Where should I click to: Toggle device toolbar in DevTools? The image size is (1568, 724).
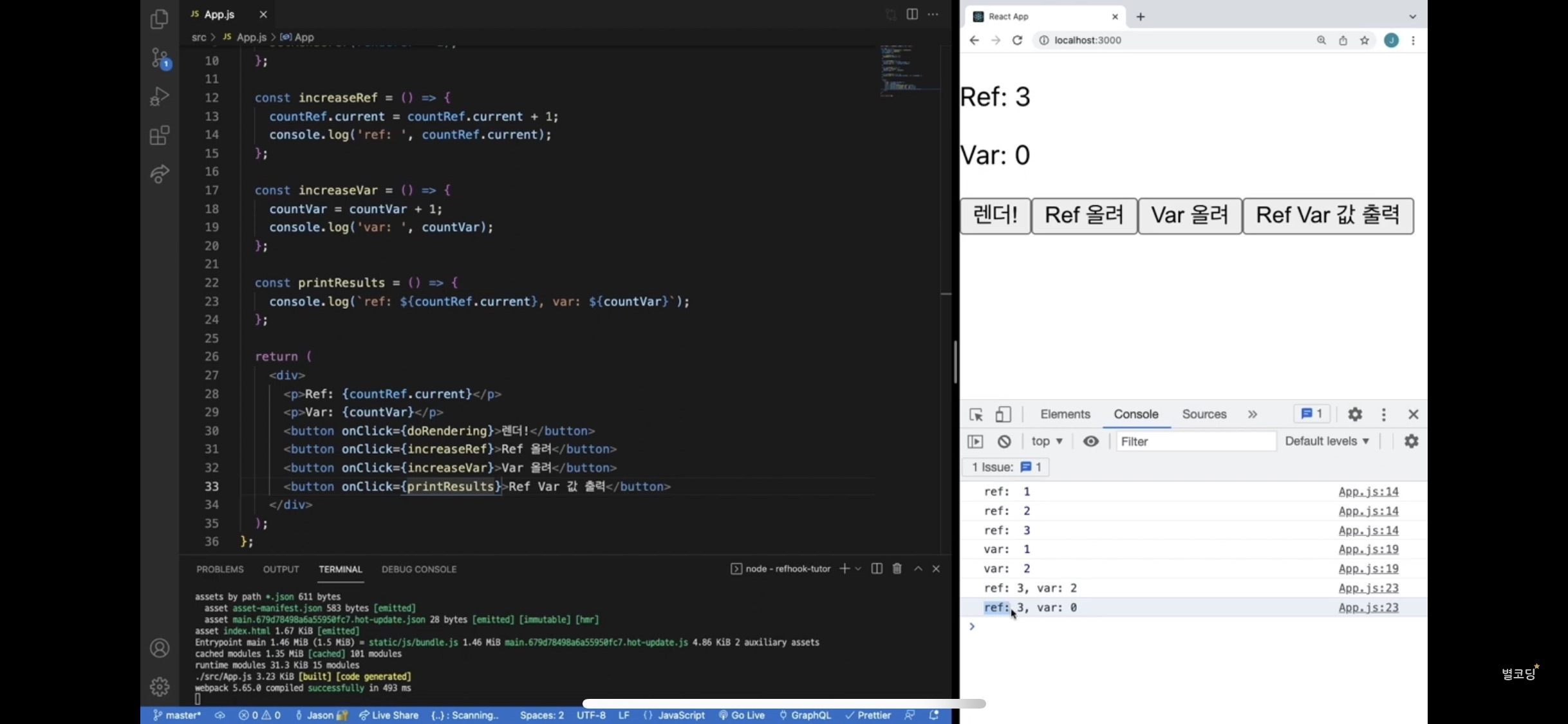(1003, 414)
